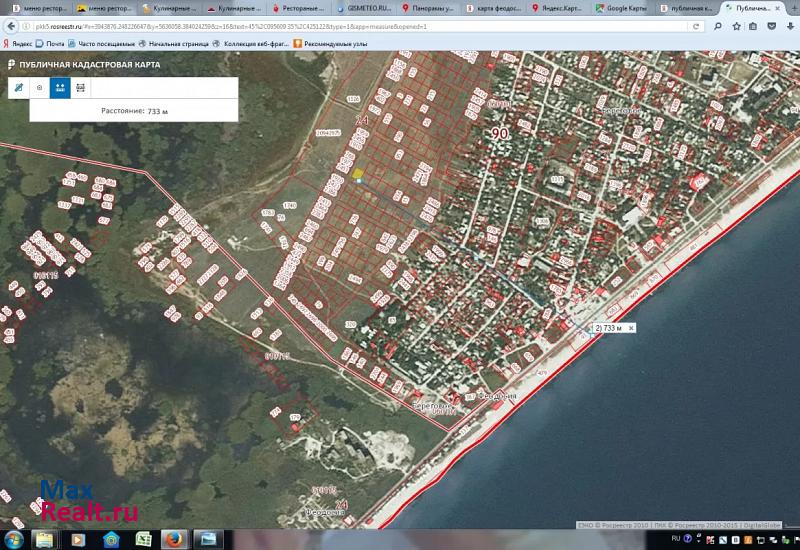Image resolution: width=800 pixels, height=550 pixels.
Task: Toggle the active distance measurement tool
Action: click(x=60, y=87)
